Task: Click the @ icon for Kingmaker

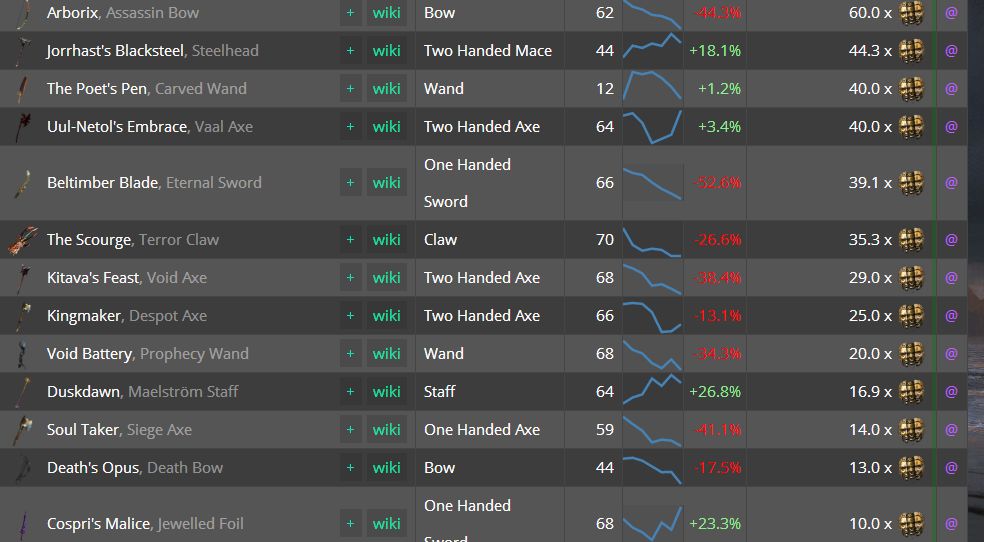Action: [951, 316]
